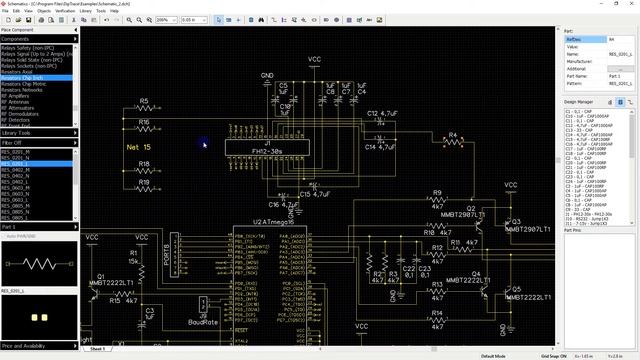Click the Print icon in toolbar
The height and width of the screenshot is (360, 640).
pyautogui.click(x=41, y=20)
